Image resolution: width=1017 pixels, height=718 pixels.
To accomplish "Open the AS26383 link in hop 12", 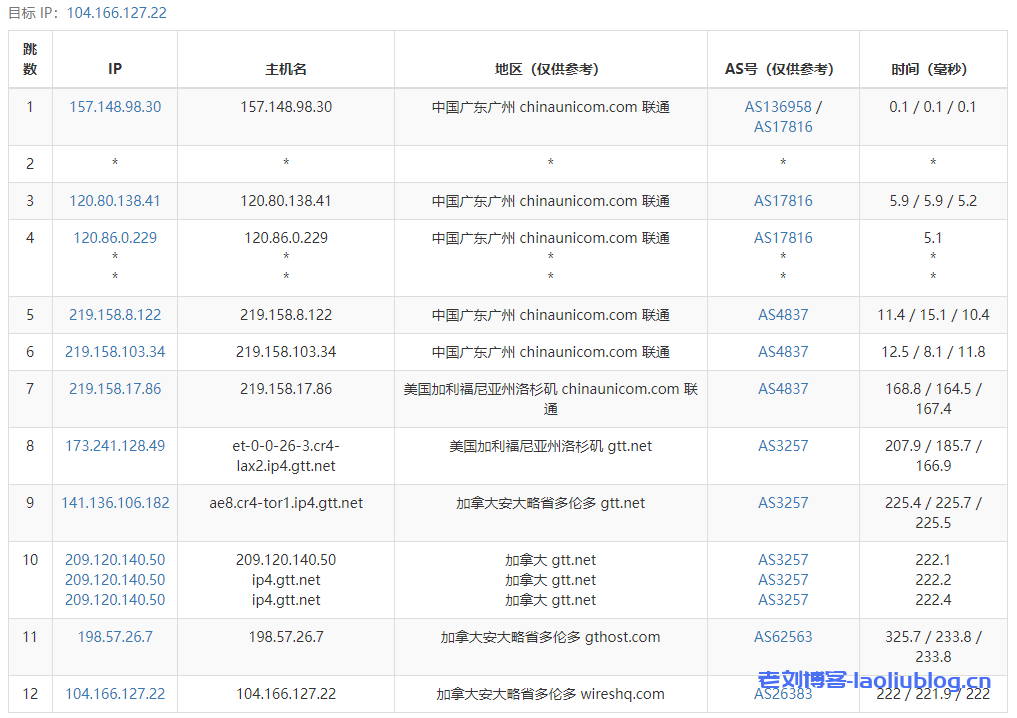I will click(x=783, y=693).
